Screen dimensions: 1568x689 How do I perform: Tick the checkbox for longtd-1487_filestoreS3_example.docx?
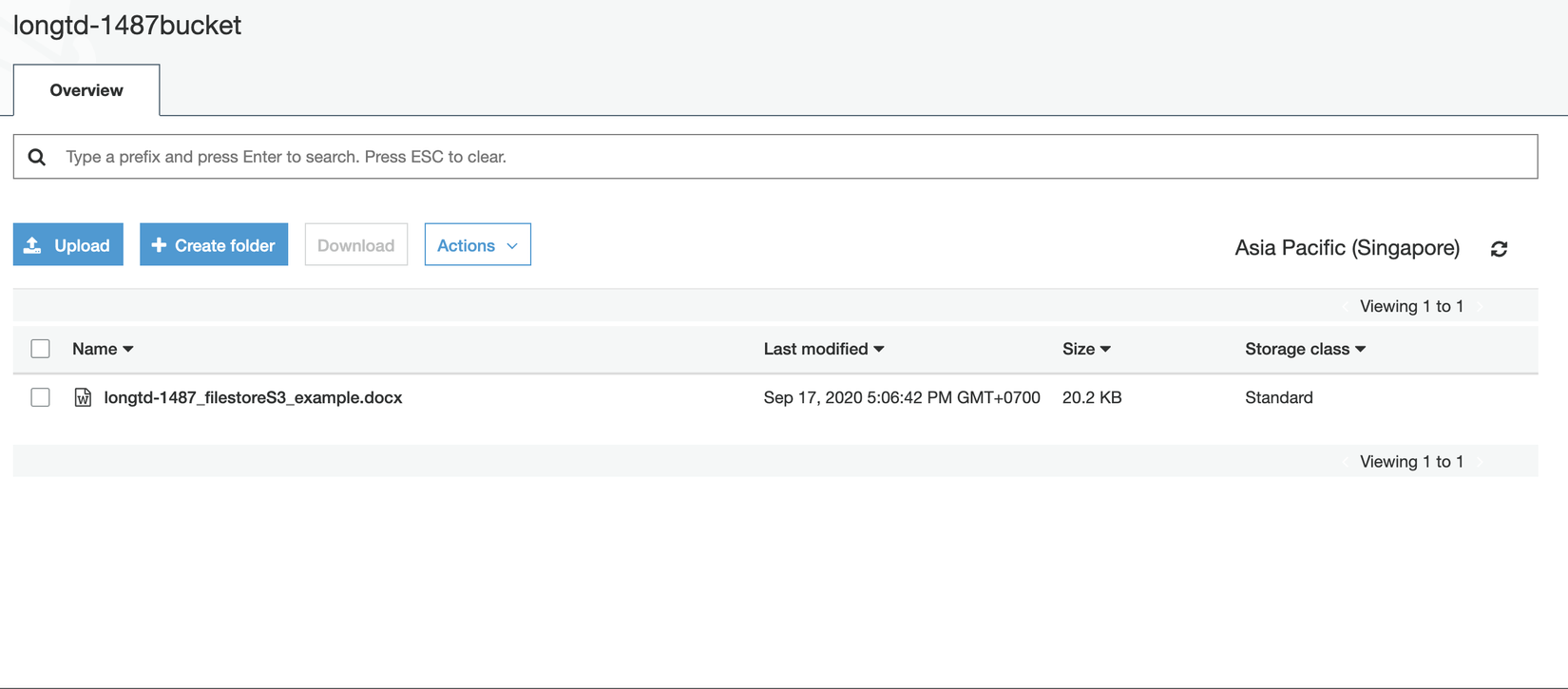pyautogui.click(x=40, y=397)
